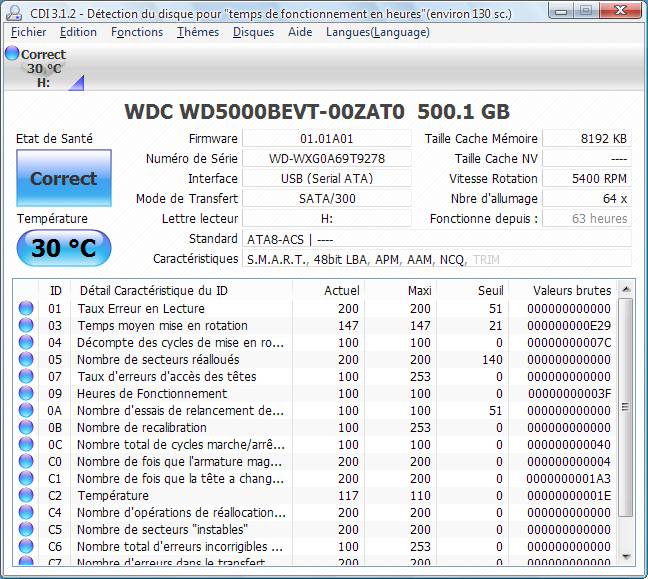Click the status orb for ID 04 row

click(26, 342)
